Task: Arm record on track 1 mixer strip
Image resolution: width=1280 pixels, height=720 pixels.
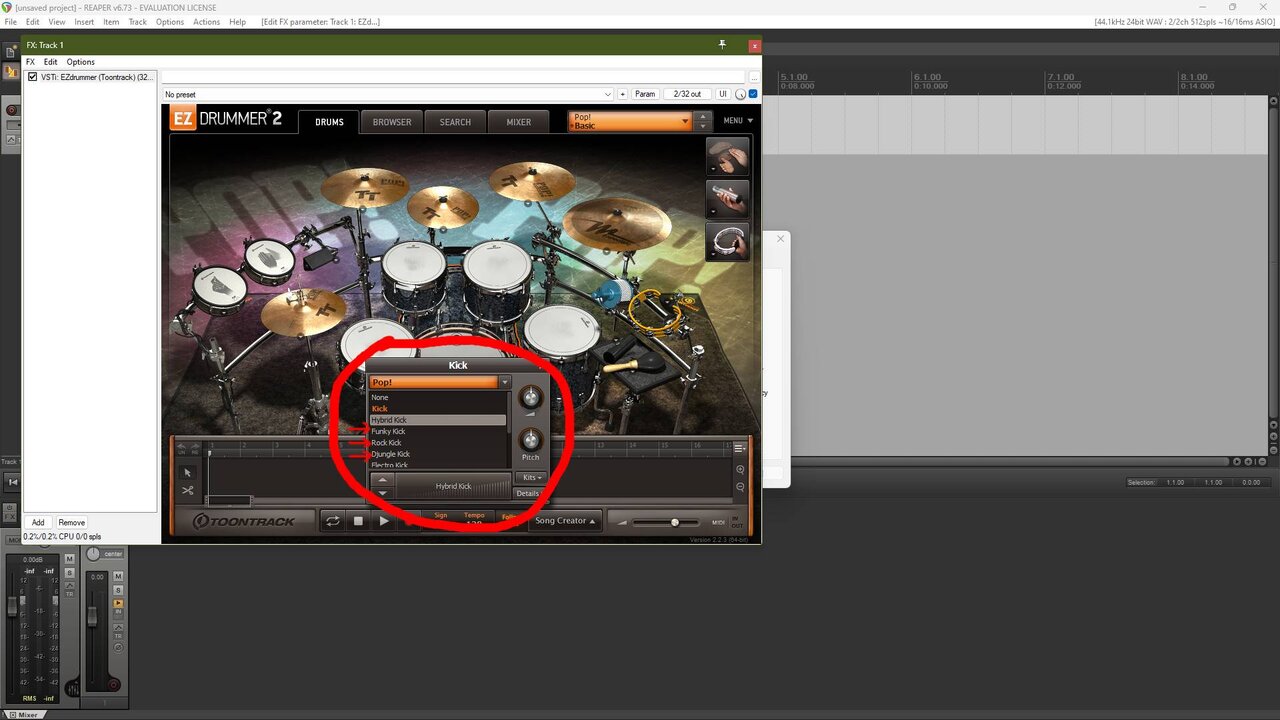Action: (113, 685)
